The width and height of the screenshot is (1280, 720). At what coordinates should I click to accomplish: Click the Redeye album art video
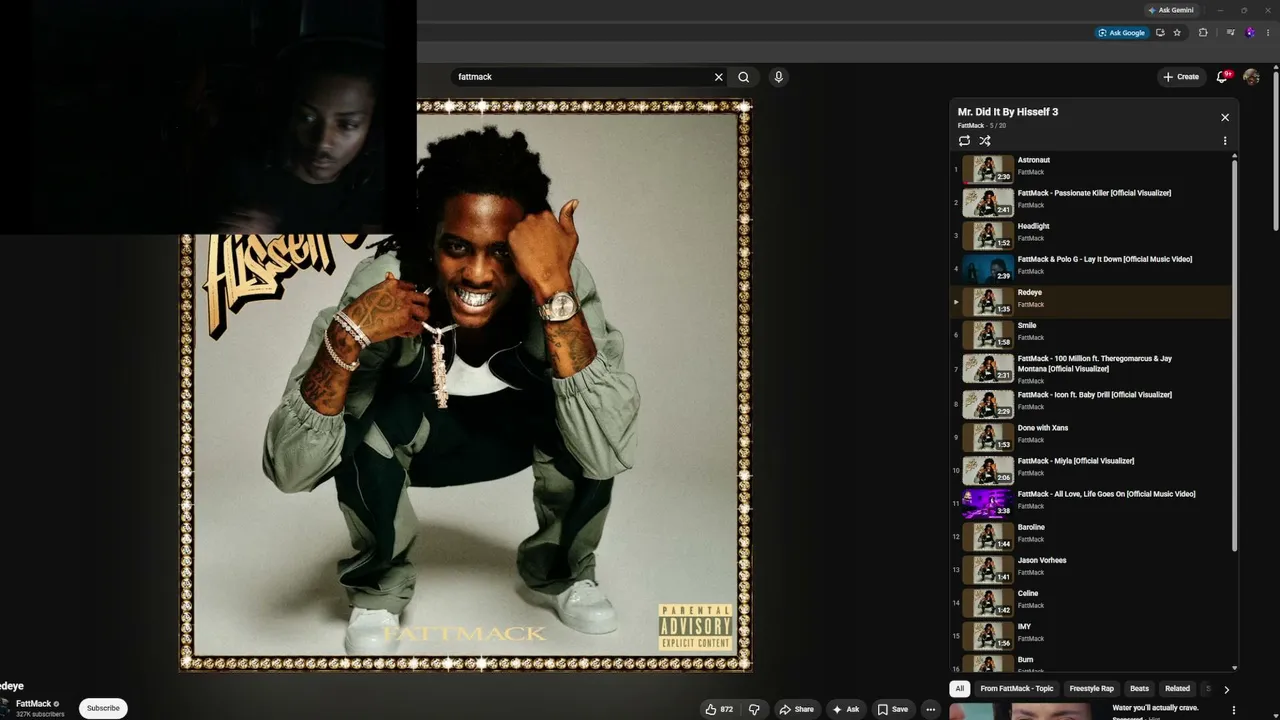click(x=466, y=386)
